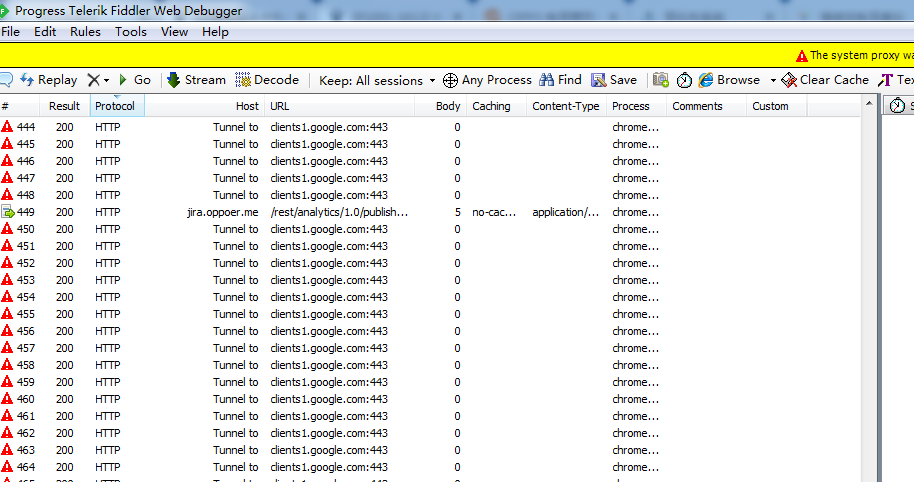Image resolution: width=914 pixels, height=482 pixels.
Task: Select session 445 warning icon
Action: pyautogui.click(x=7, y=143)
